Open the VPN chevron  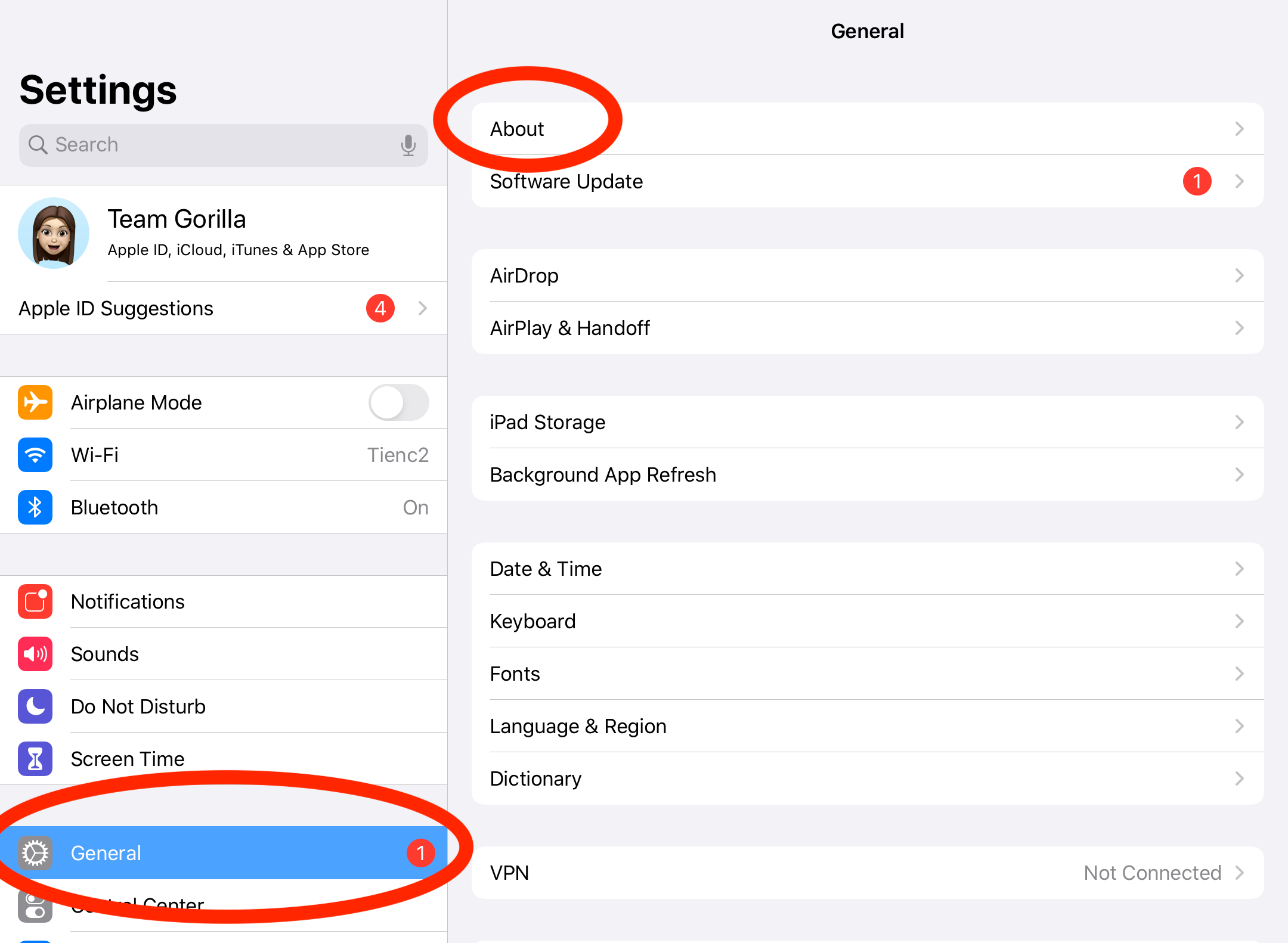tap(1239, 873)
